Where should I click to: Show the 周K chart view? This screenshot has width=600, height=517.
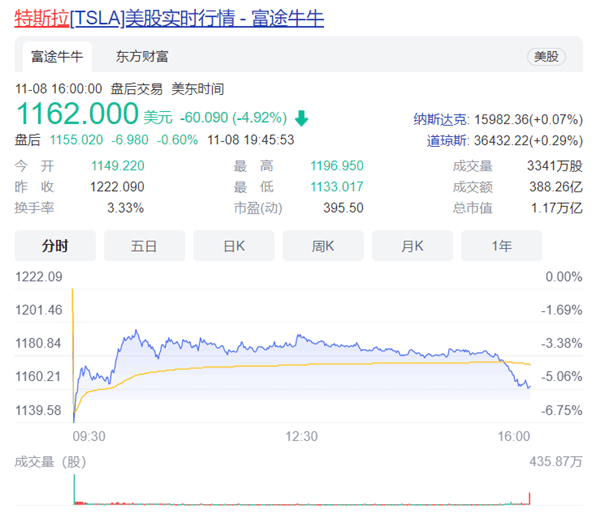(x=323, y=246)
